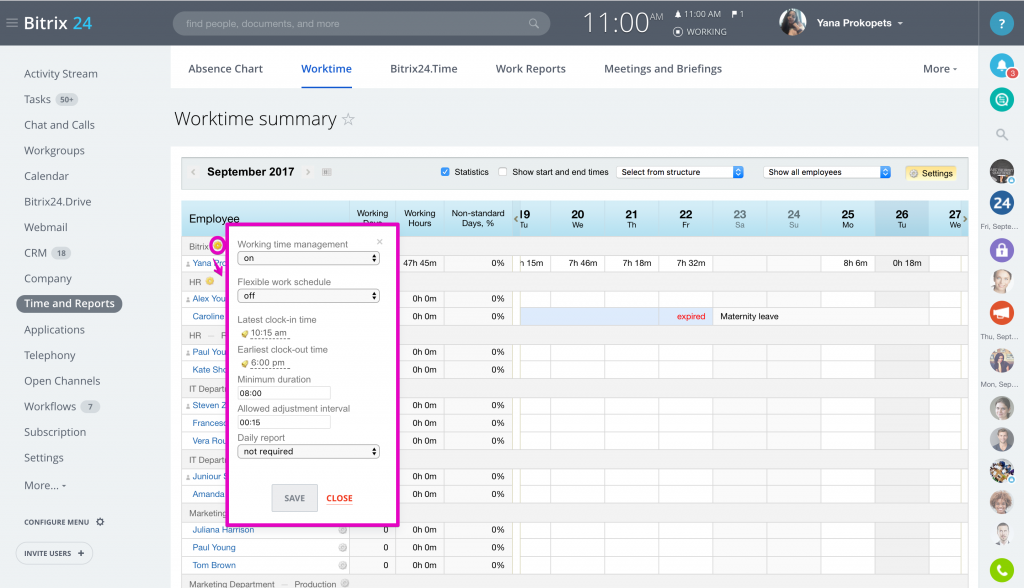Check Show start and end times

pos(502,172)
